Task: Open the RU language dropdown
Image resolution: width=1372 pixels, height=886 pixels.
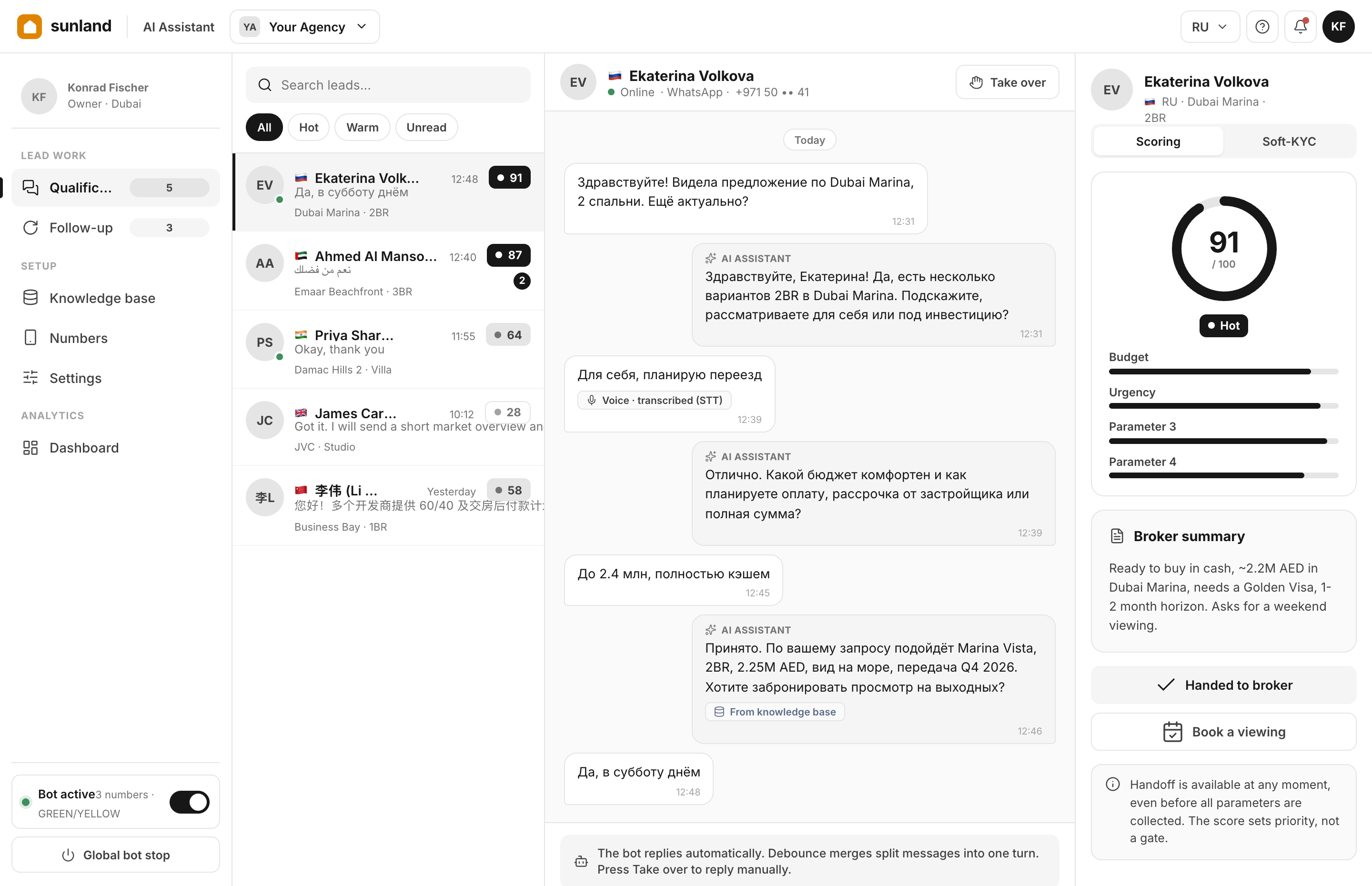Action: click(1210, 27)
